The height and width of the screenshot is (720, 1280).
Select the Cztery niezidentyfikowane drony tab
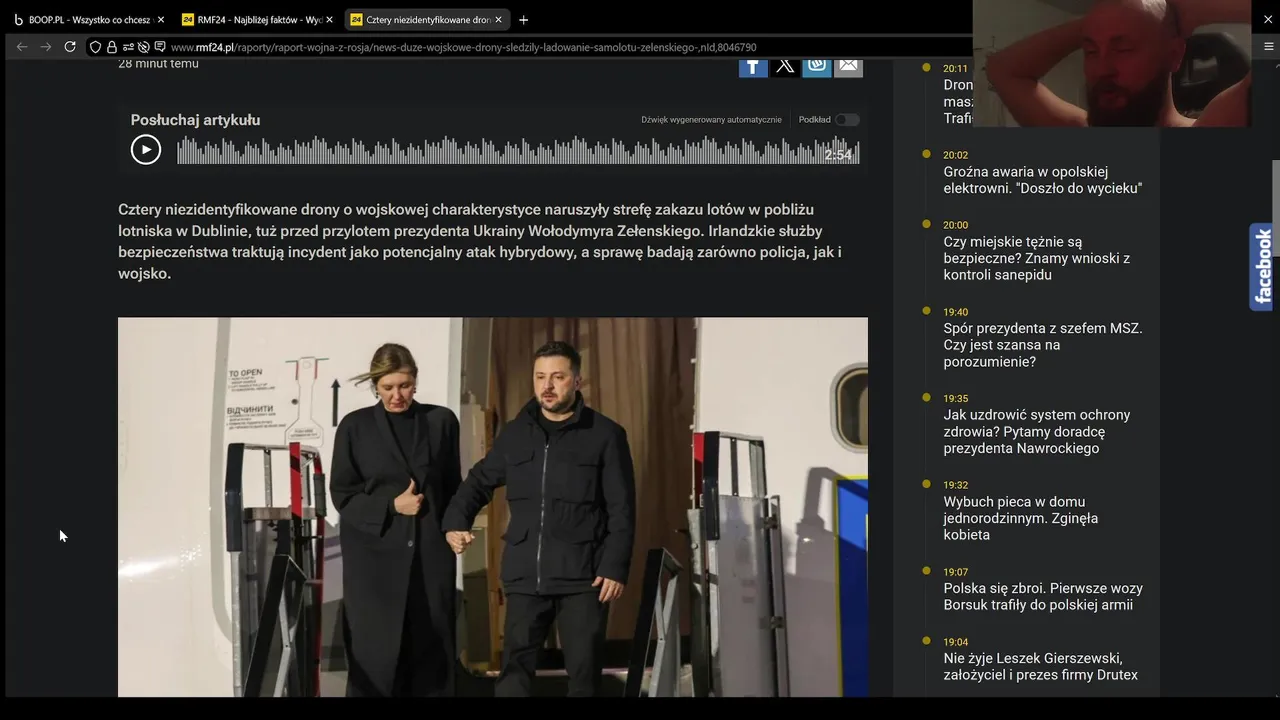pos(425,20)
